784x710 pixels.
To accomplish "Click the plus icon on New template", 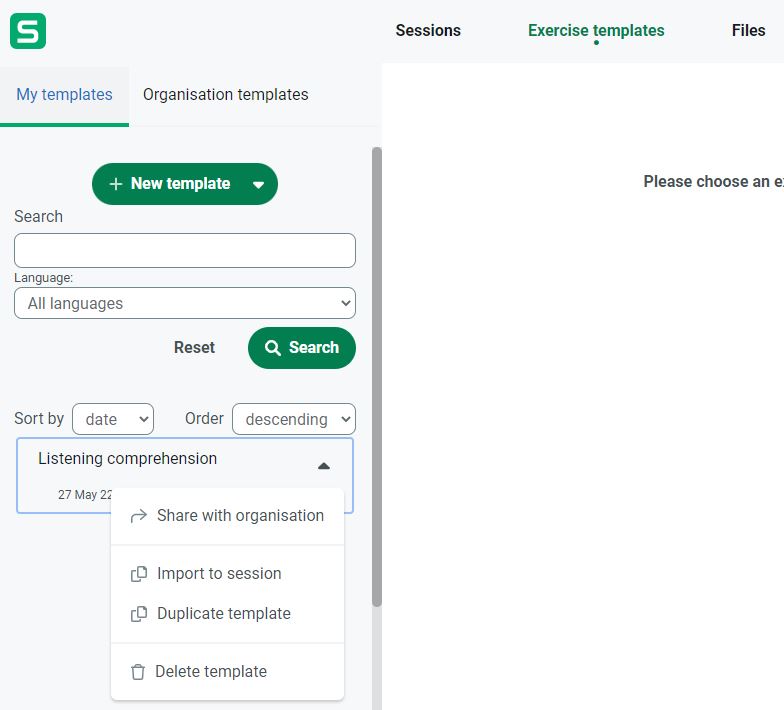I will click(116, 184).
